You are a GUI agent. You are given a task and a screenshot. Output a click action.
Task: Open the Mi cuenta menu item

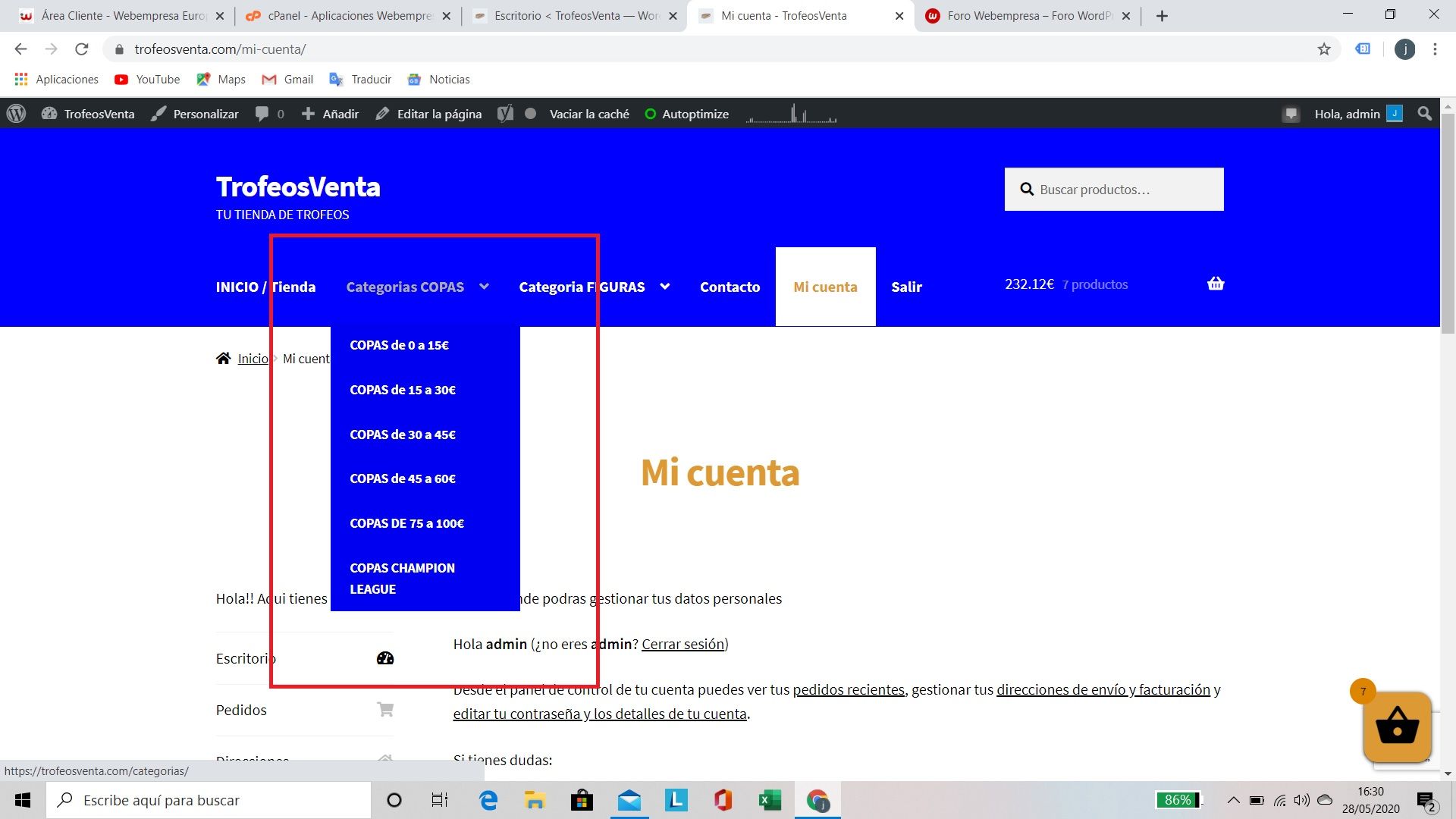(x=825, y=287)
